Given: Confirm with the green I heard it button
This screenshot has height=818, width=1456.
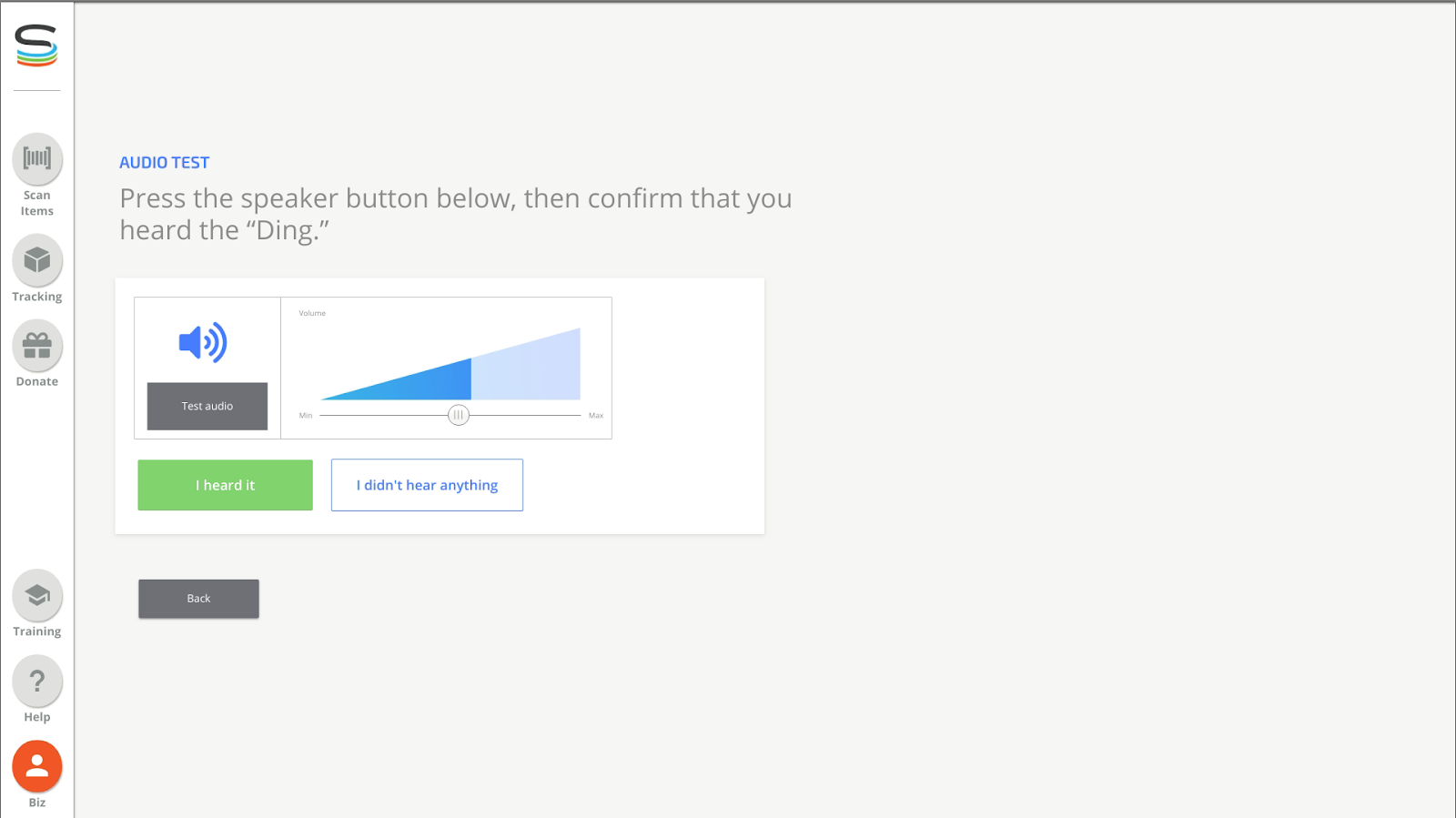Looking at the screenshot, I should 225,485.
